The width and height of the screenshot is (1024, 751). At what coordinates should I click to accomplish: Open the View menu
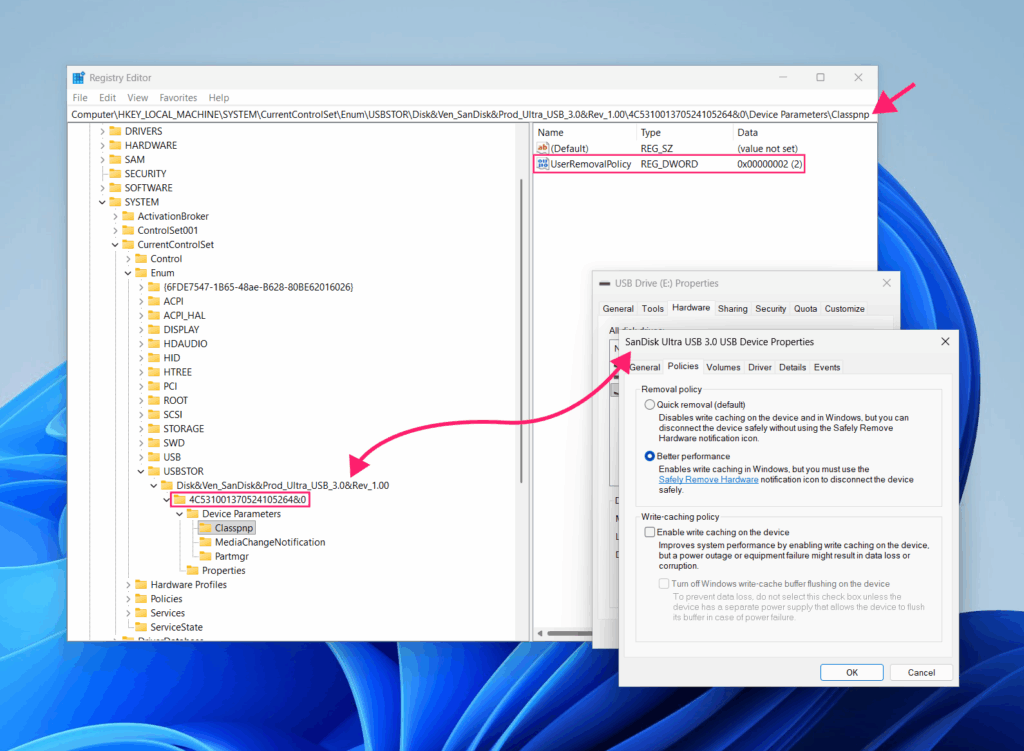click(137, 97)
